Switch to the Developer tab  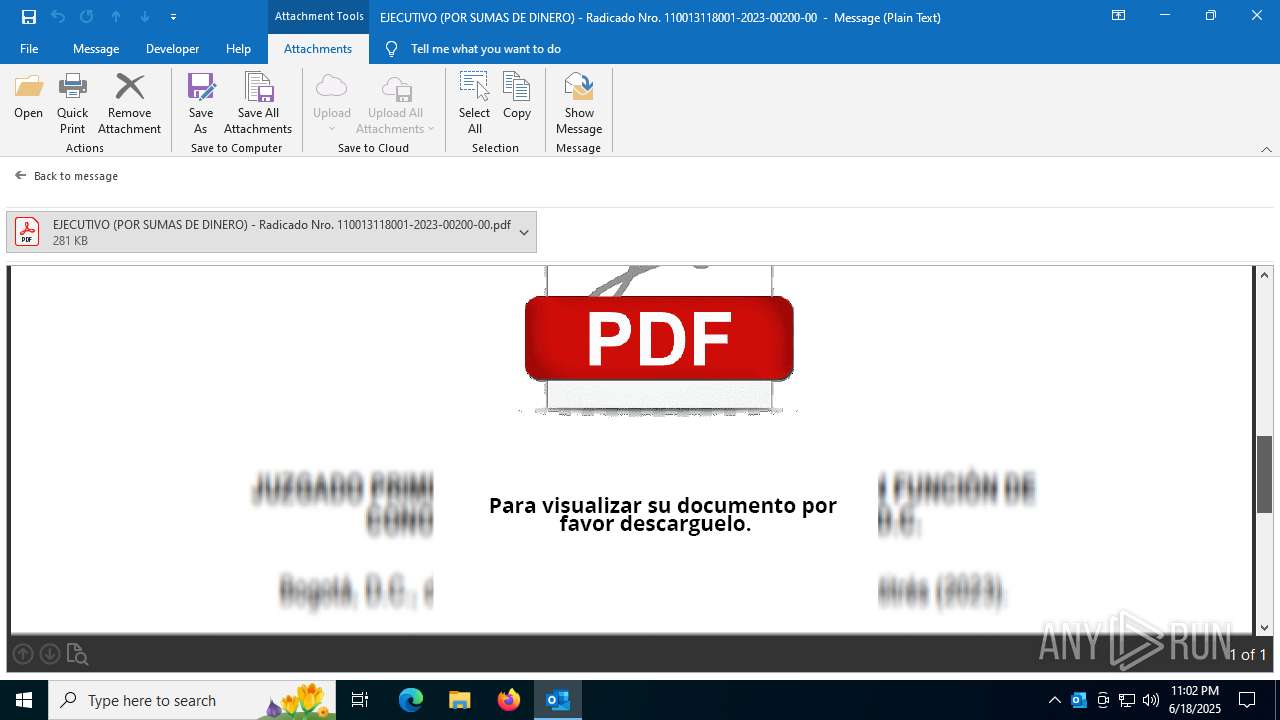pos(172,49)
